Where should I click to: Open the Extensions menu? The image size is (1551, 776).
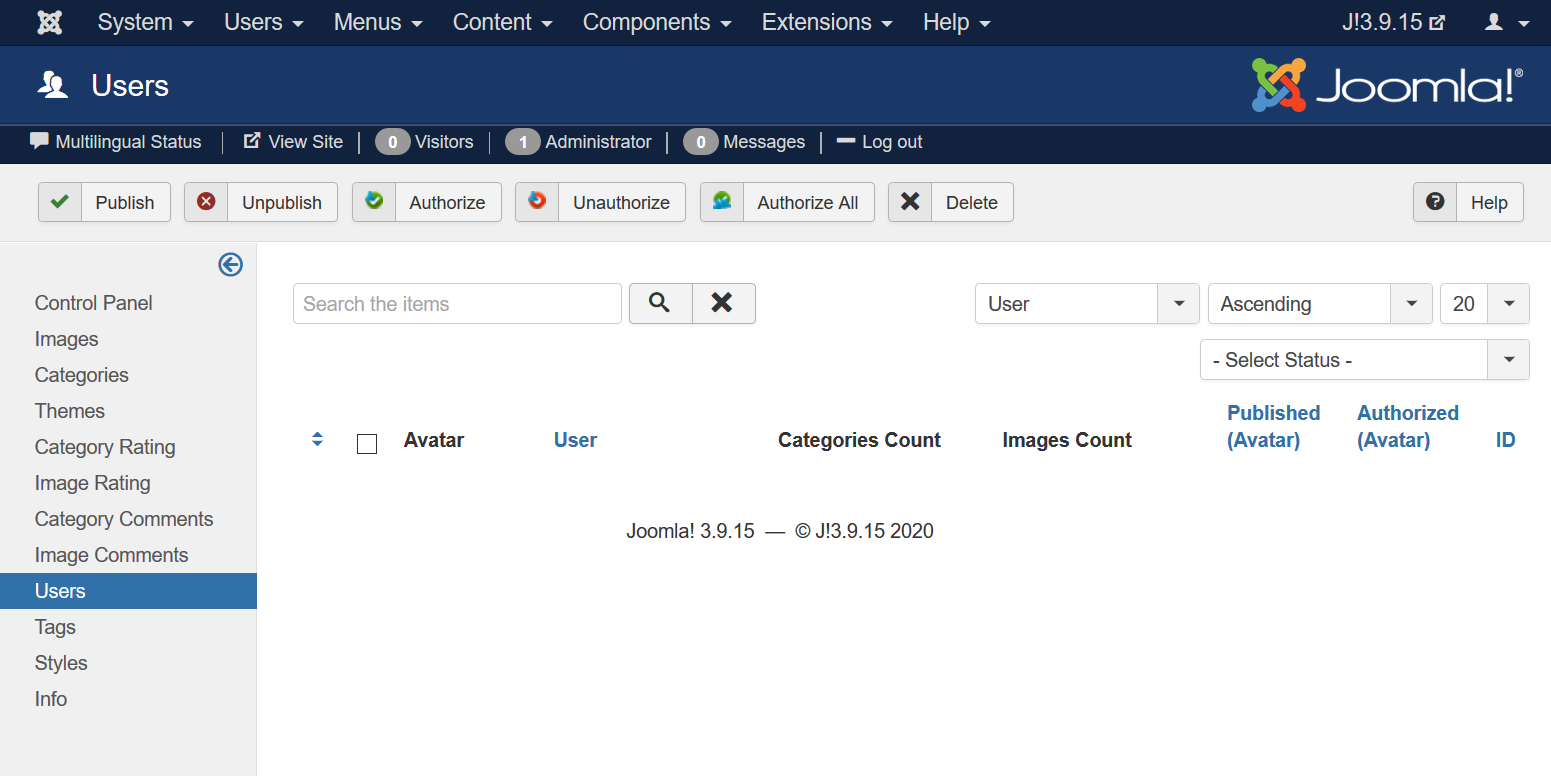pos(827,22)
